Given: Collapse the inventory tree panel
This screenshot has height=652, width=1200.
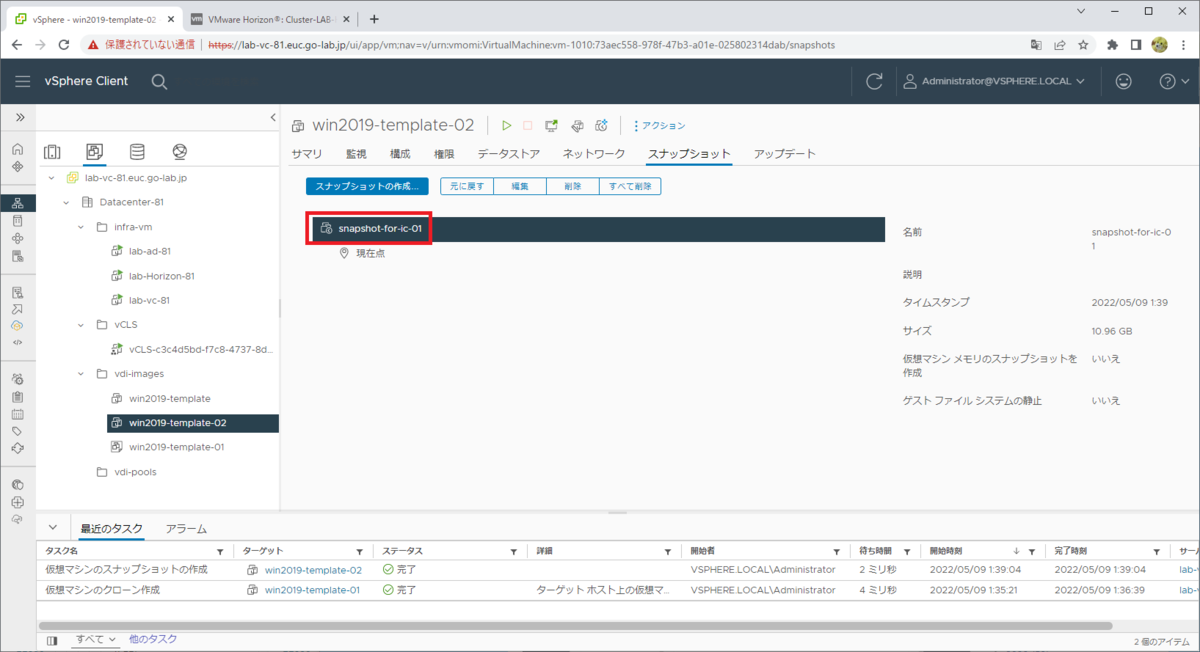Looking at the screenshot, I should click(273, 118).
